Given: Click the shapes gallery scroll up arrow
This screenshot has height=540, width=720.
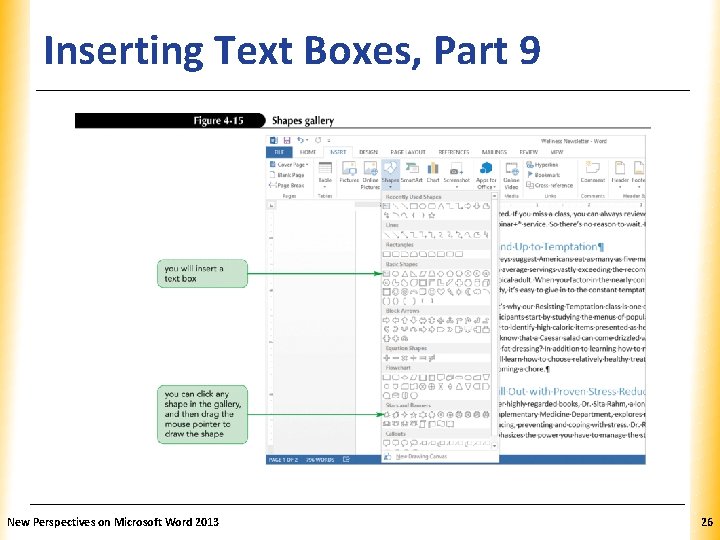Looking at the screenshot, I should pos(495,196).
